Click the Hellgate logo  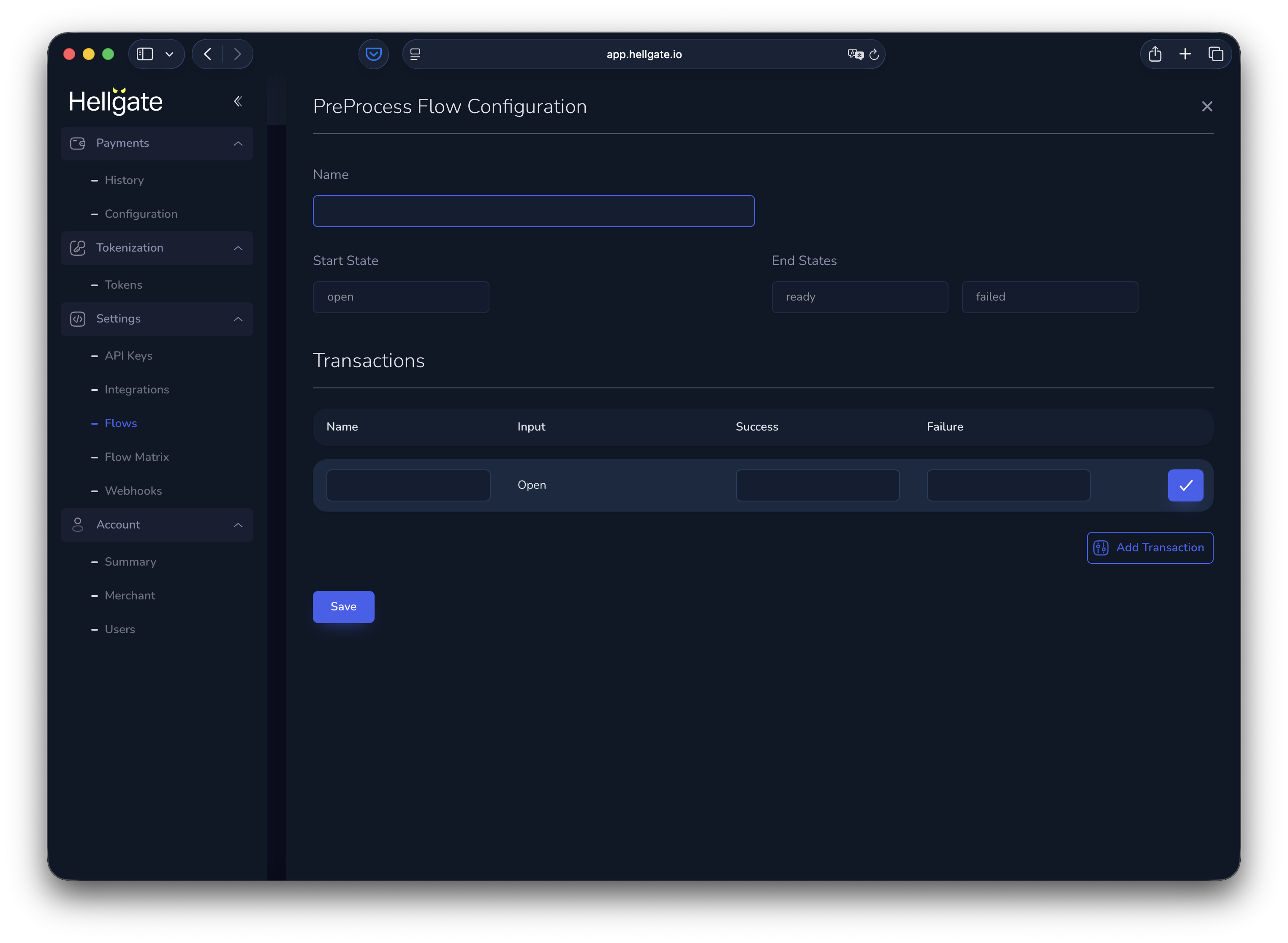pos(115,101)
